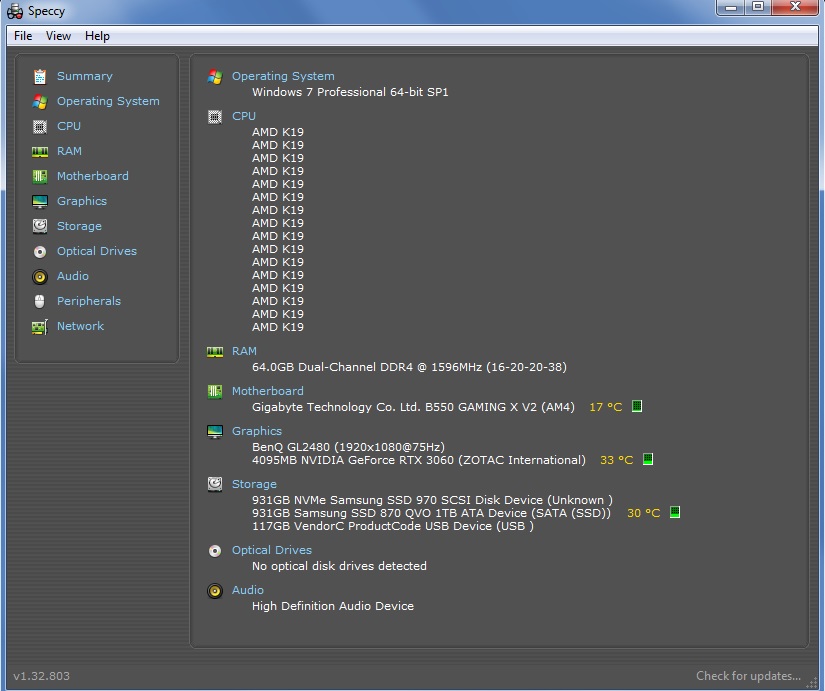This screenshot has width=825, height=691.
Task: Click the Motherboard heading link in summary
Action: [268, 391]
